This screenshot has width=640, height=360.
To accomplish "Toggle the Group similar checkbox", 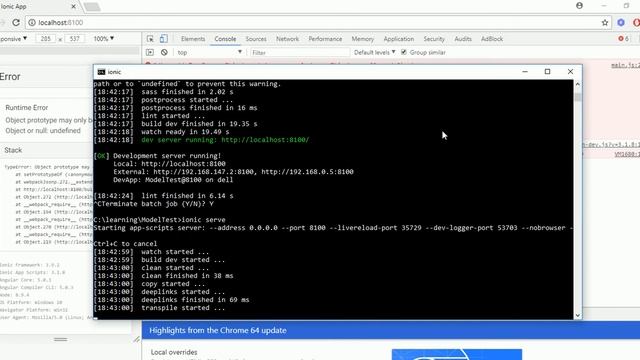I will point(404,52).
